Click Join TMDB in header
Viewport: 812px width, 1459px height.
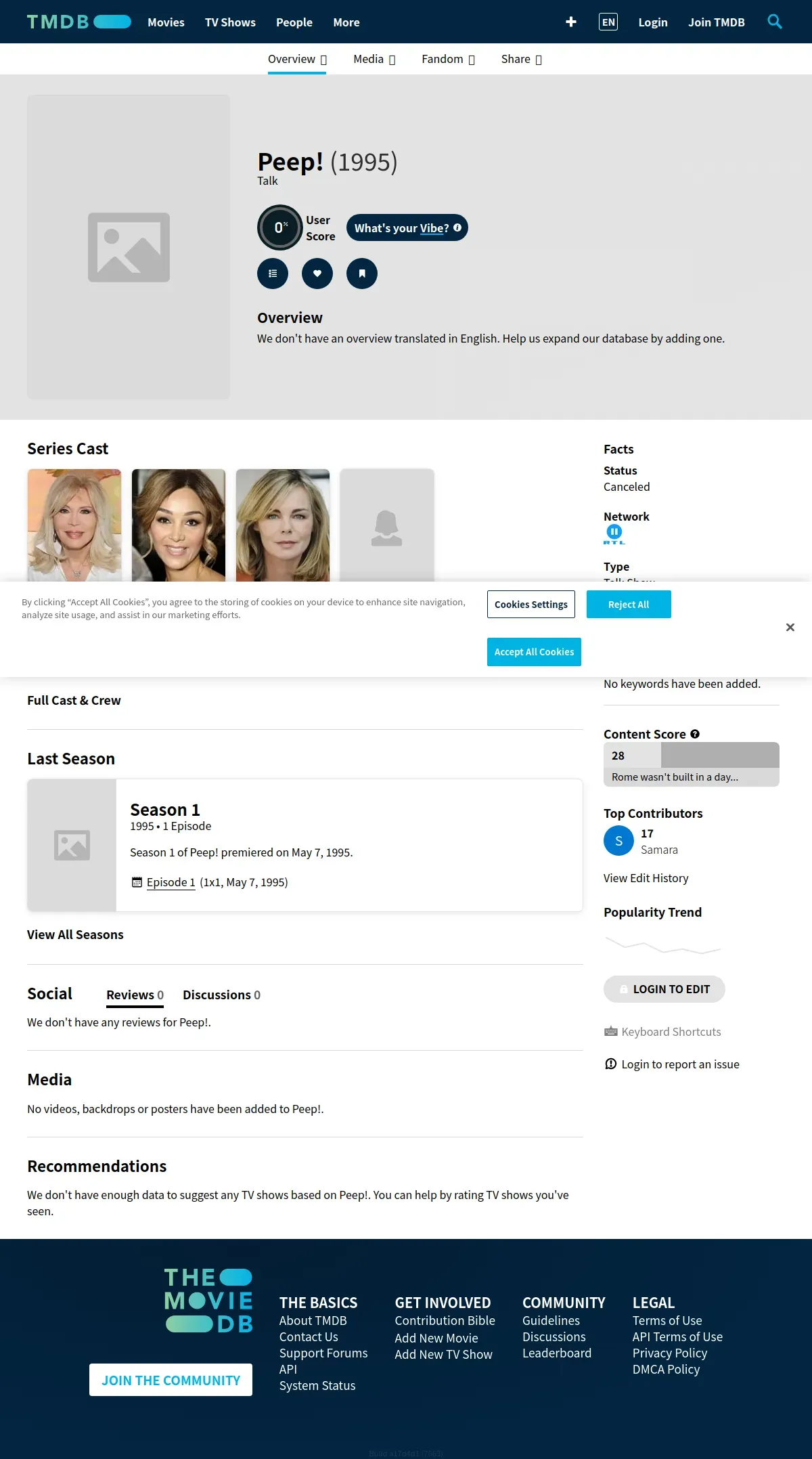coord(717,22)
